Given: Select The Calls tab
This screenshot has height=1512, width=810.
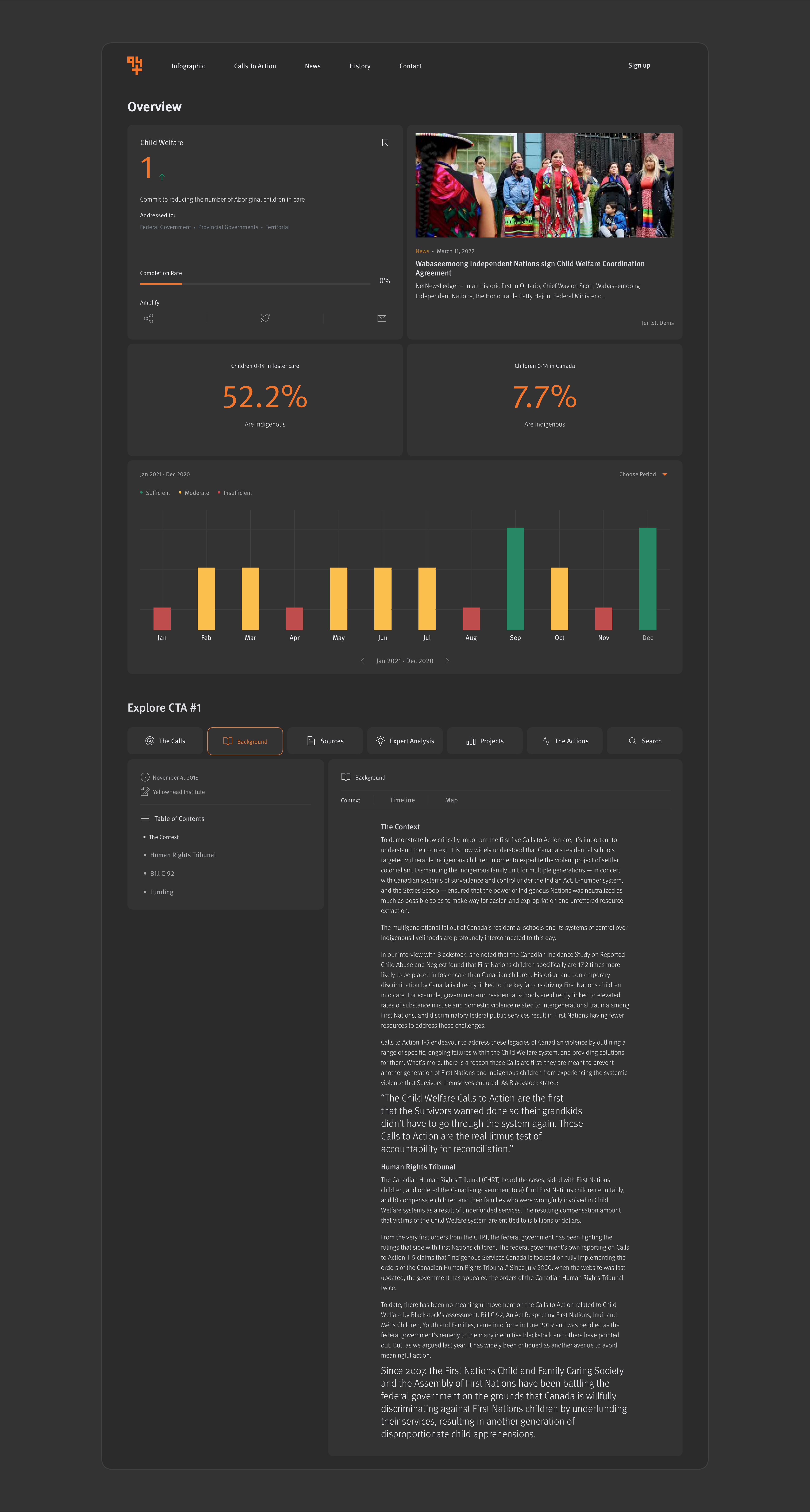Looking at the screenshot, I should coord(165,741).
